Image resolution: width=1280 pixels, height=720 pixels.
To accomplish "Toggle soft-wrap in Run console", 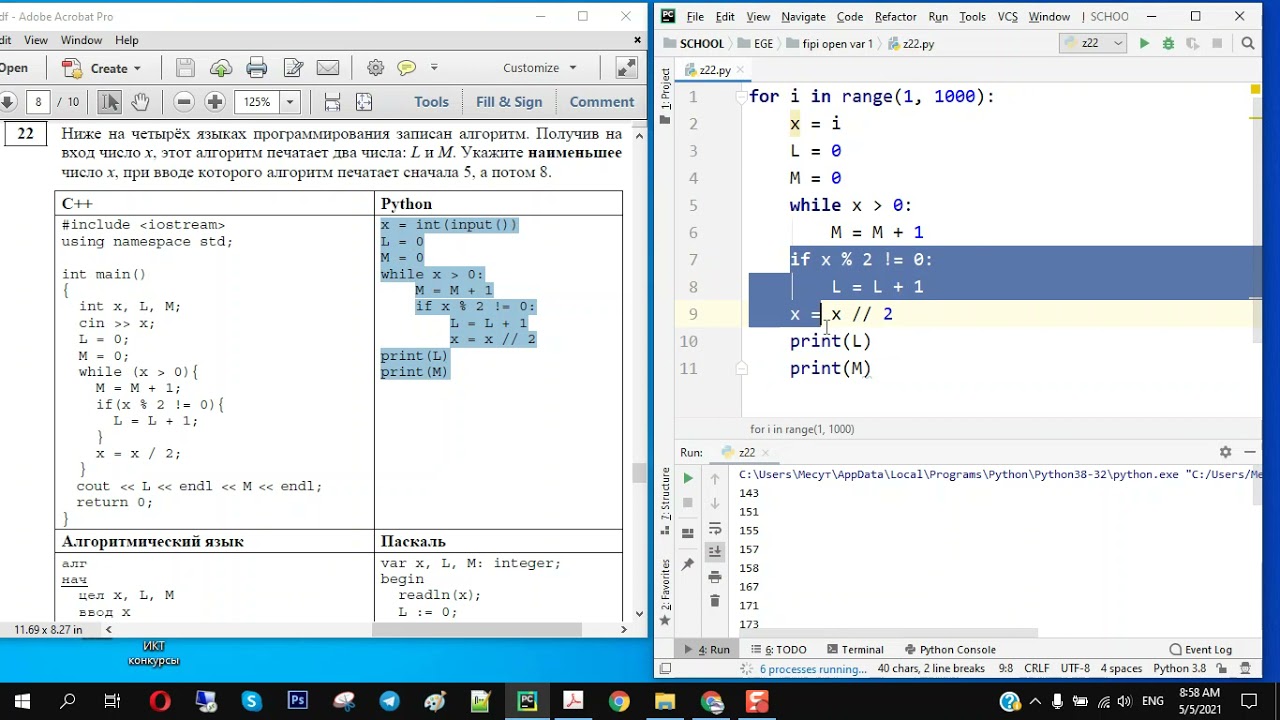I will [x=715, y=528].
